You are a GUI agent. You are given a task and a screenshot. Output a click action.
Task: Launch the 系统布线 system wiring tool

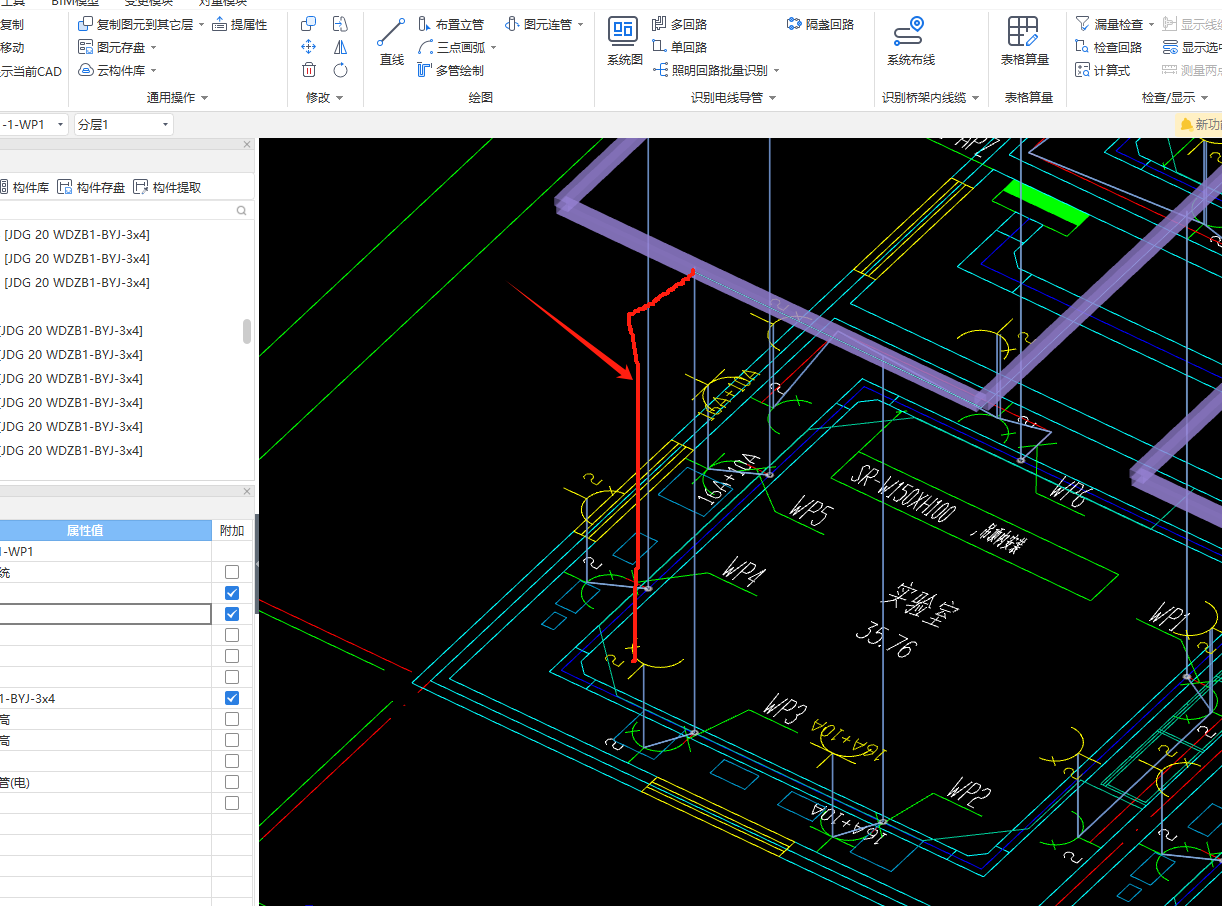click(x=910, y=42)
